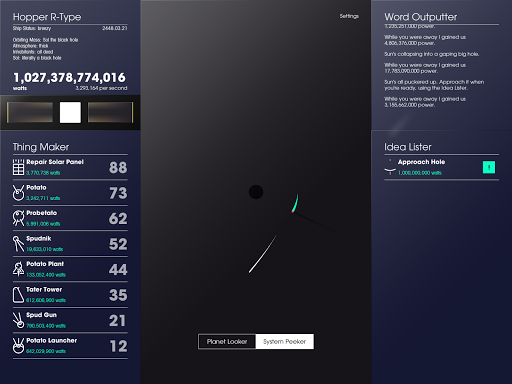Switch to the Planet Looker view
This screenshot has height=384, width=512.
[x=227, y=342]
